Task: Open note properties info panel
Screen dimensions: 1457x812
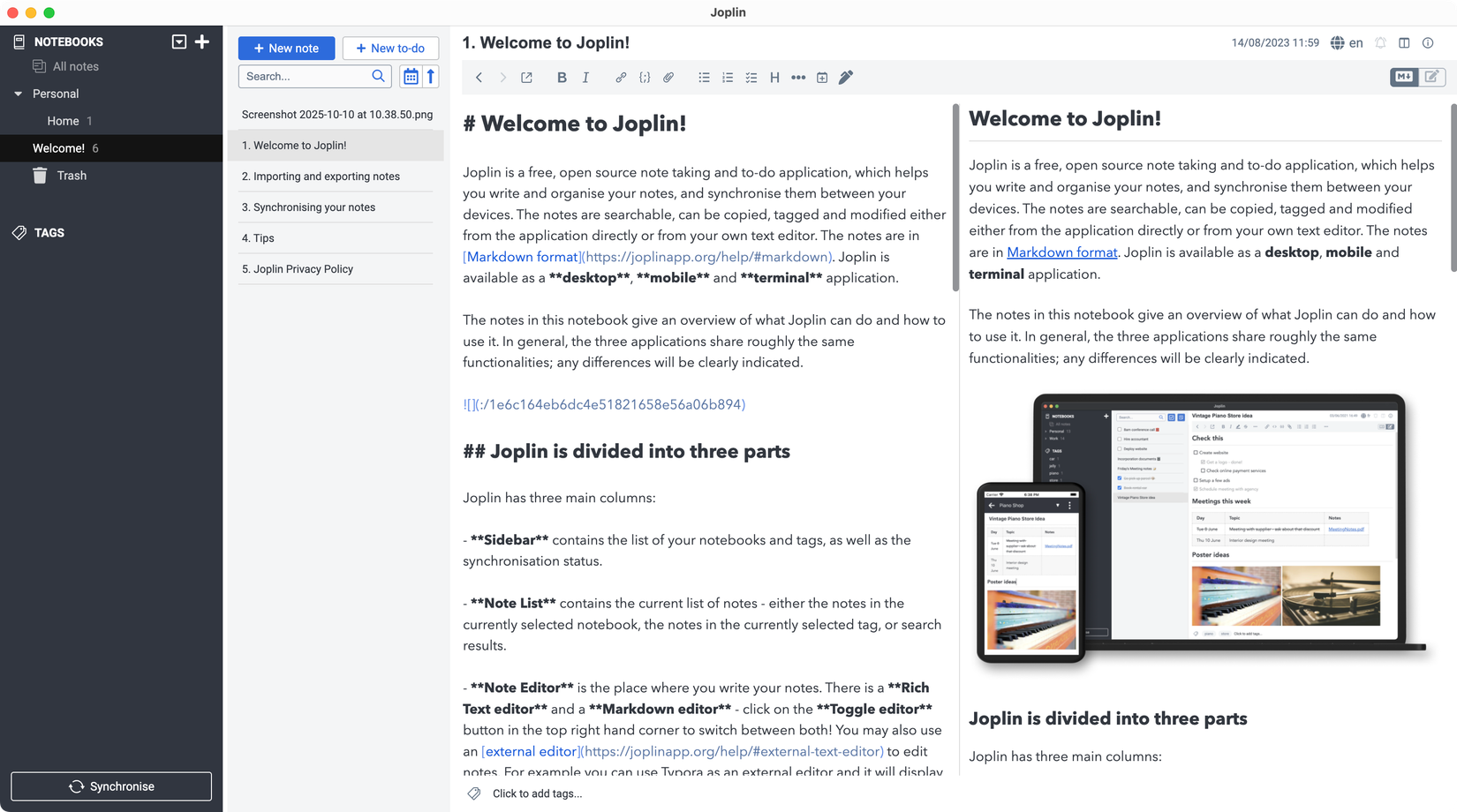Action: pyautogui.click(x=1428, y=42)
